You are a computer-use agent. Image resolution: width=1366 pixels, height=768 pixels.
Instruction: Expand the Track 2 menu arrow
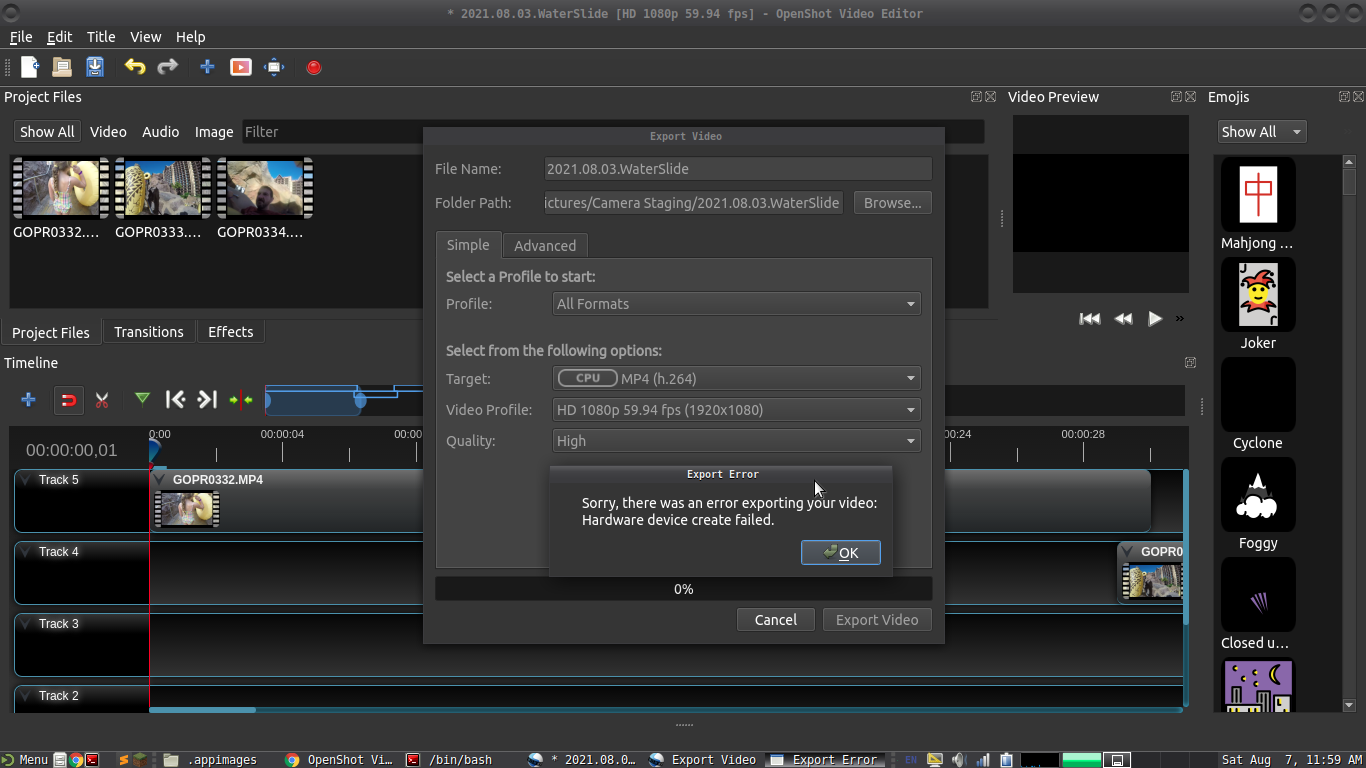[x=26, y=696]
